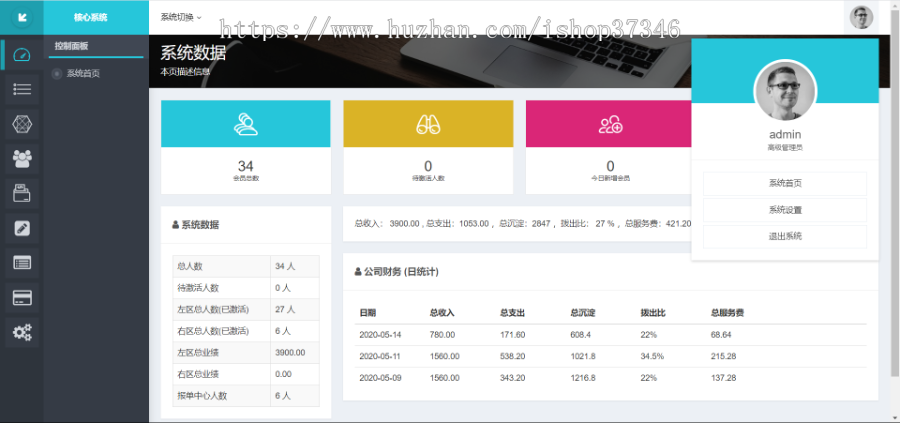Click the 2020-05-11 date cell

pos(380,356)
